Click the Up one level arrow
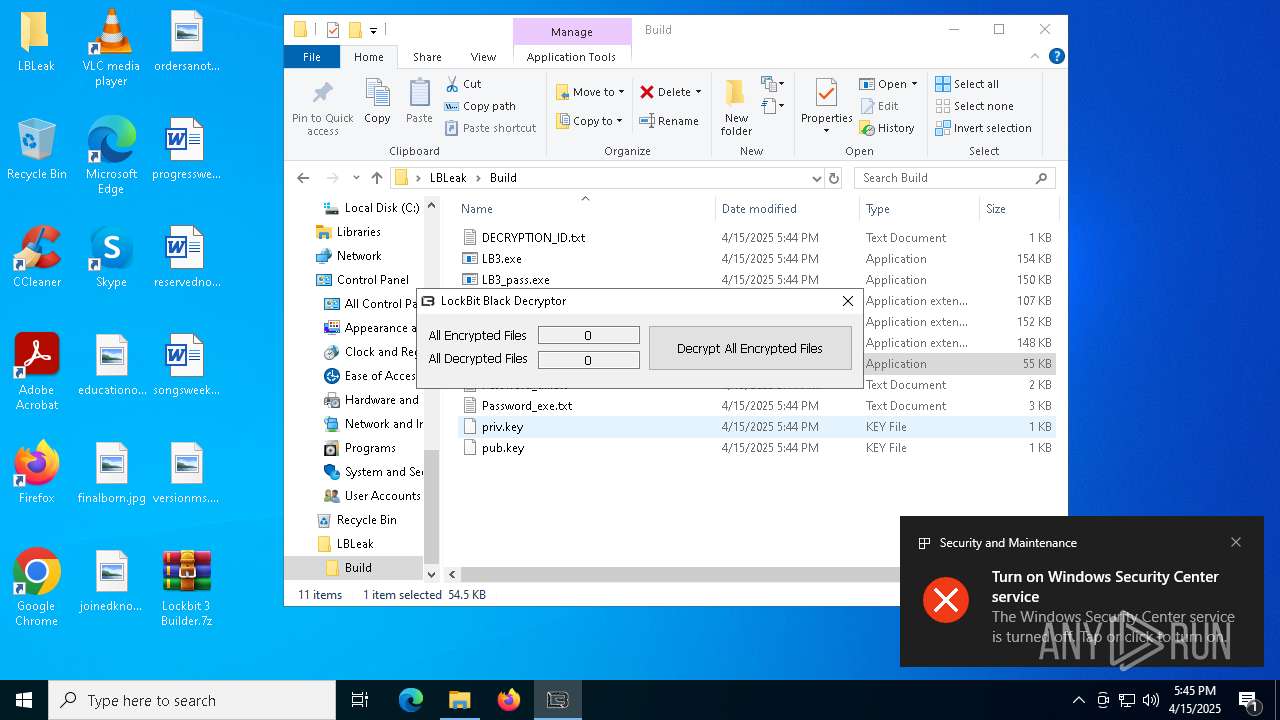Viewport: 1280px width, 720px height. coord(376,178)
